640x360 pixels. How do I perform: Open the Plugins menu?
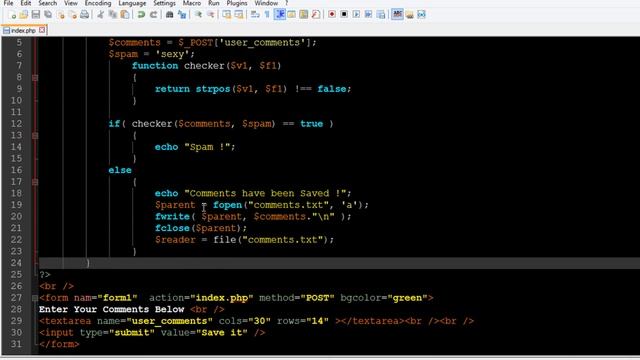pos(237,3)
